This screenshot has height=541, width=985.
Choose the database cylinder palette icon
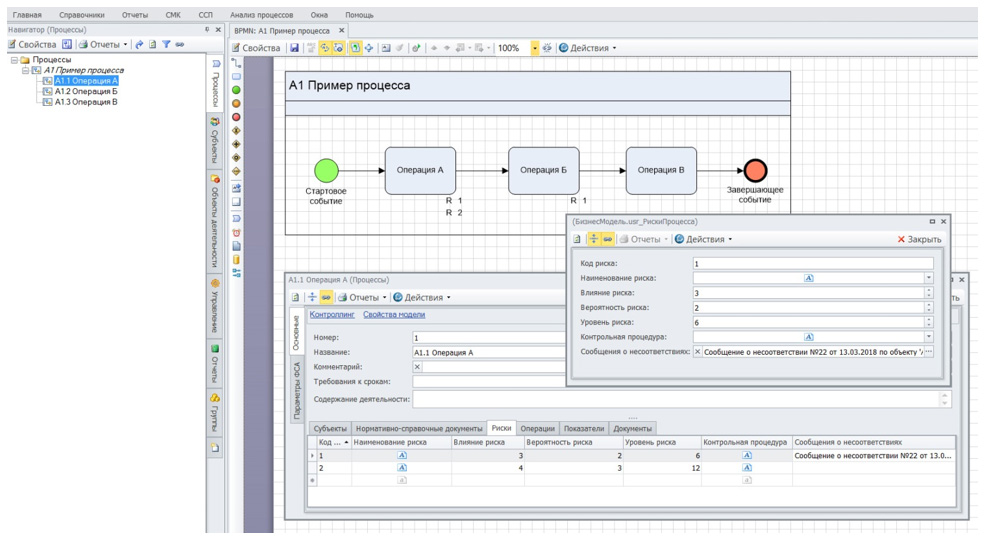[237, 259]
